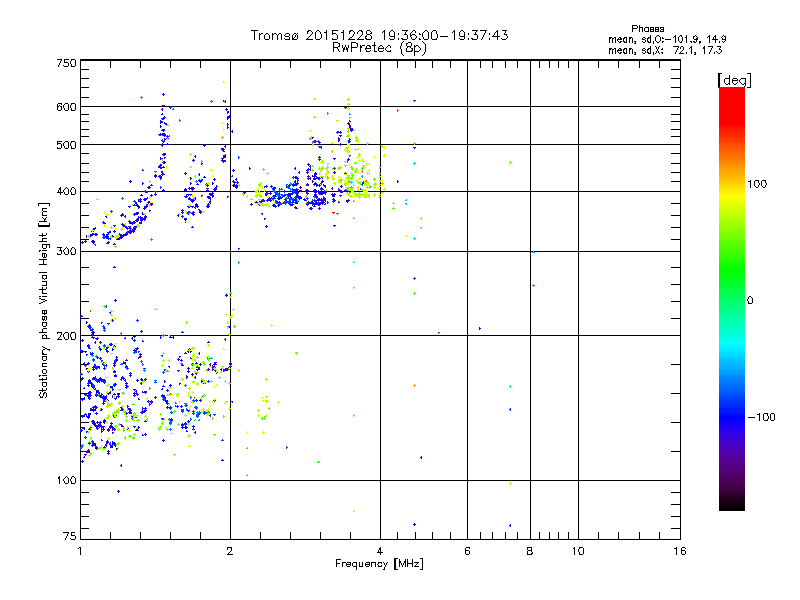800x600 pixels.
Task: Click the 'mean, sd,X: 72.1, 17.3' statistic
Action: [x=665, y=50]
